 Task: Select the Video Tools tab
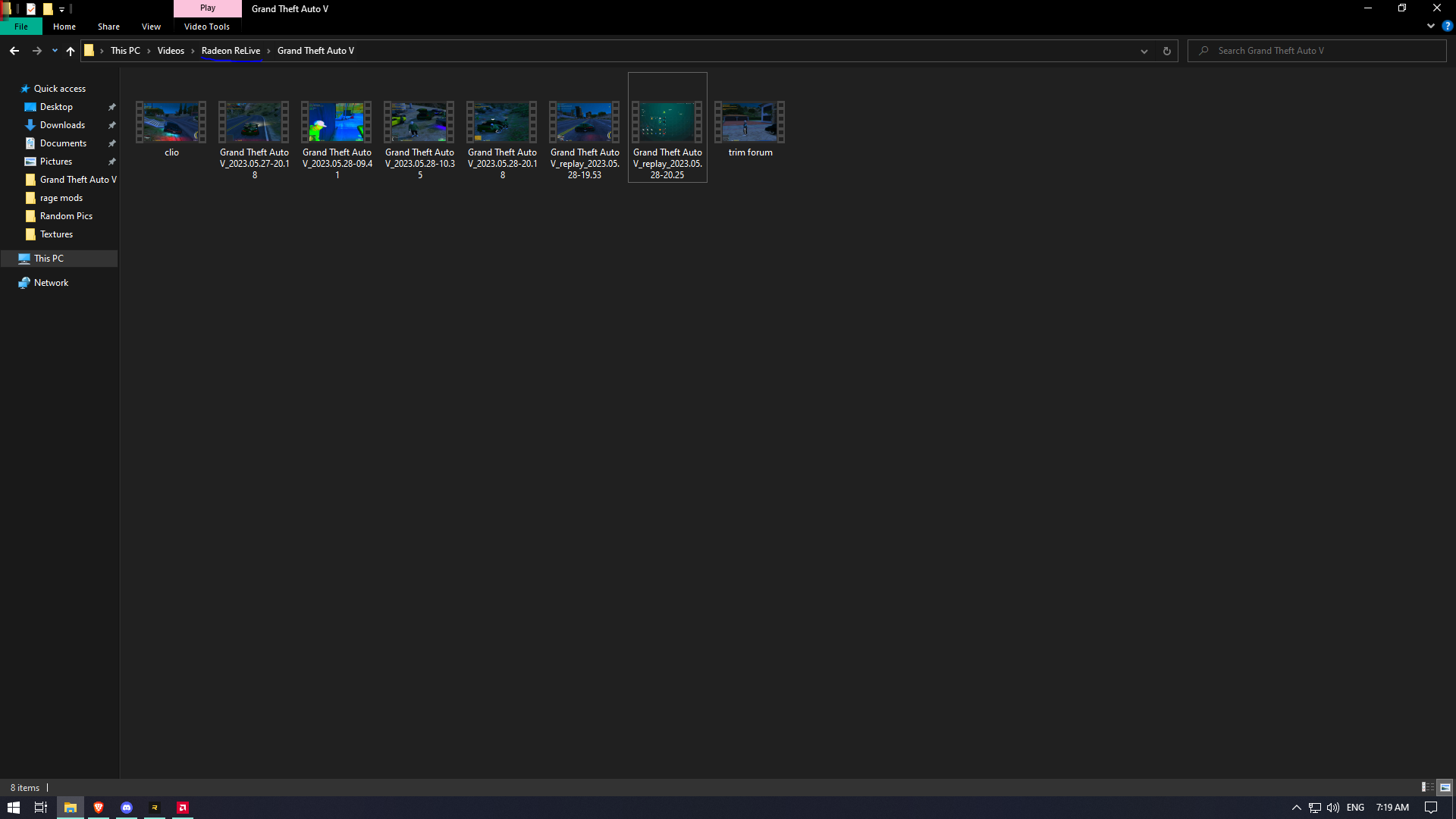[x=207, y=27]
